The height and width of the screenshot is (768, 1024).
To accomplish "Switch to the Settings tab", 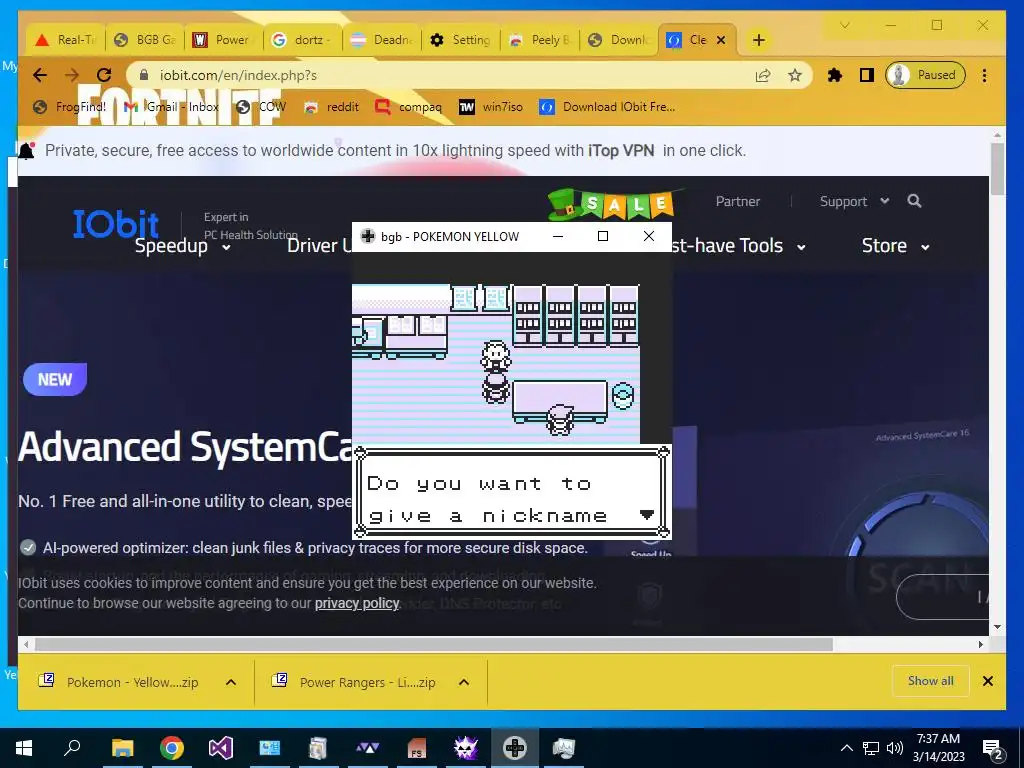I will tap(461, 40).
